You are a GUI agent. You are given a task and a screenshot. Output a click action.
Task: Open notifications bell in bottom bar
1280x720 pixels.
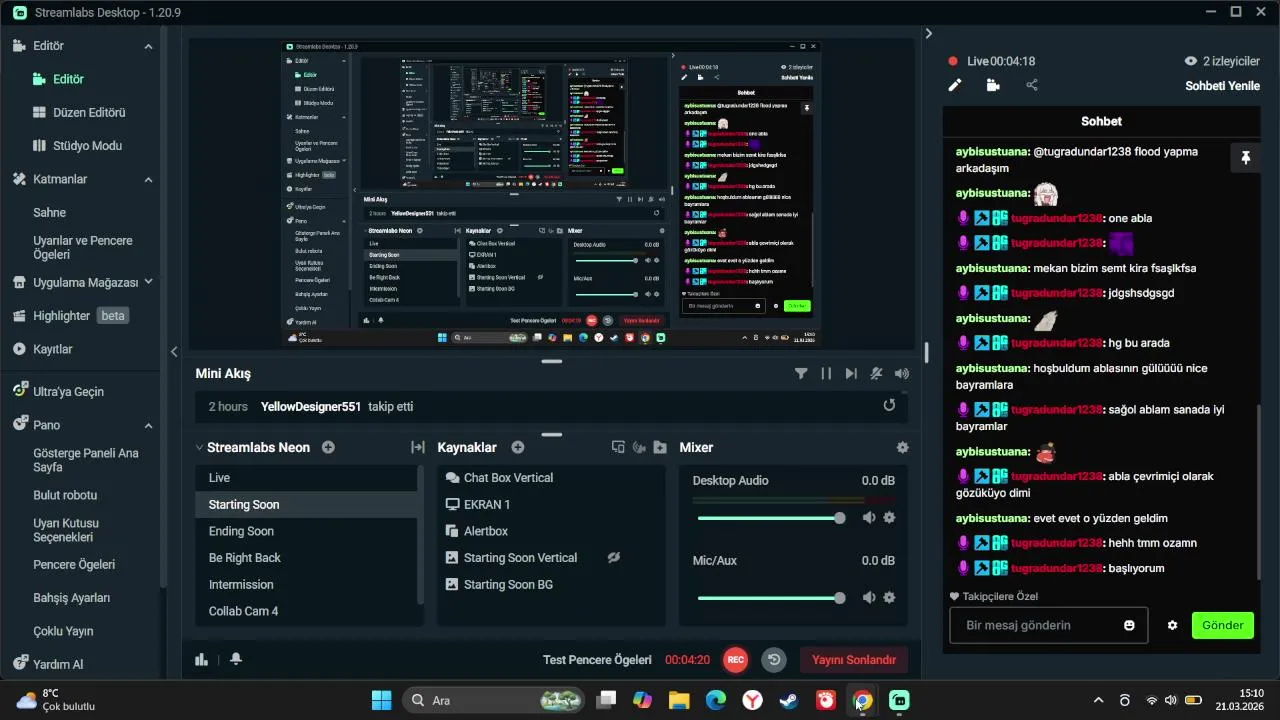(236, 659)
